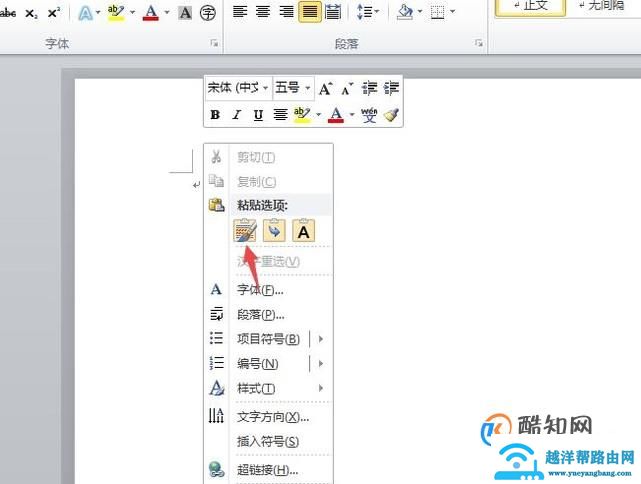Choose 插入符号(S) menu entry
The width and height of the screenshot is (641, 484).
tap(268, 441)
